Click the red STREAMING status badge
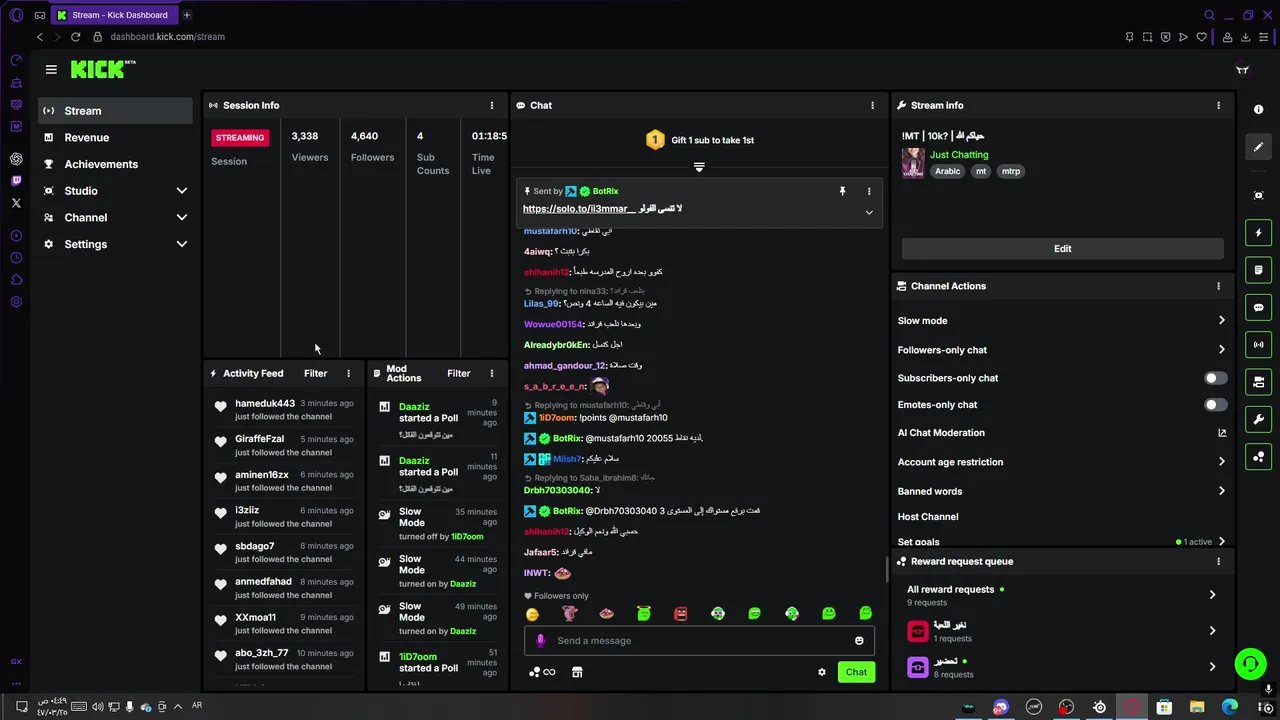 (240, 138)
